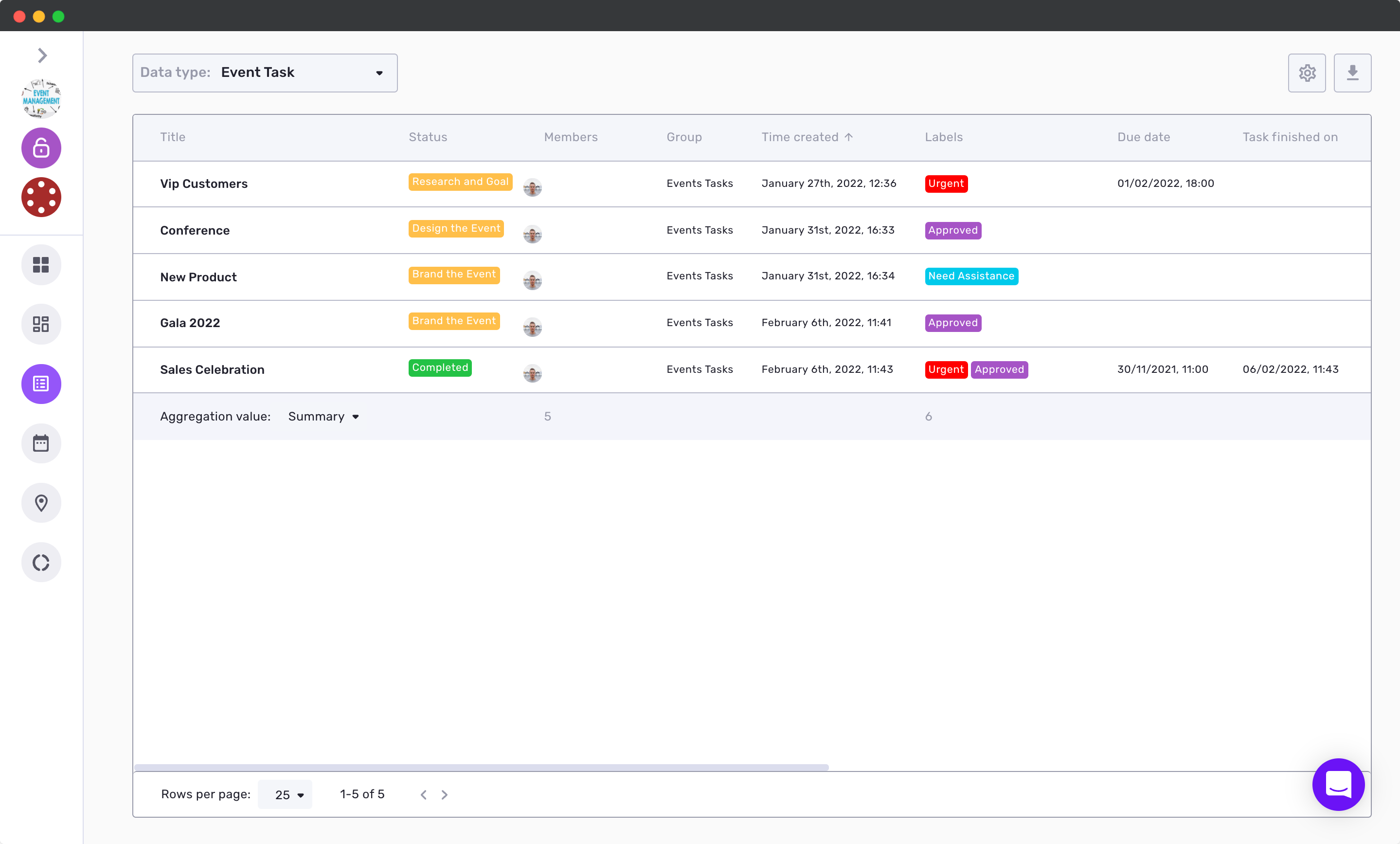1400x844 pixels.
Task: Download table data with download icon
Action: [x=1352, y=73]
